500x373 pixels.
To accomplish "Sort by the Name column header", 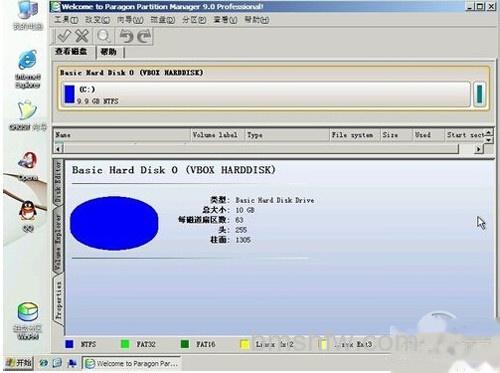I will click(122, 135).
